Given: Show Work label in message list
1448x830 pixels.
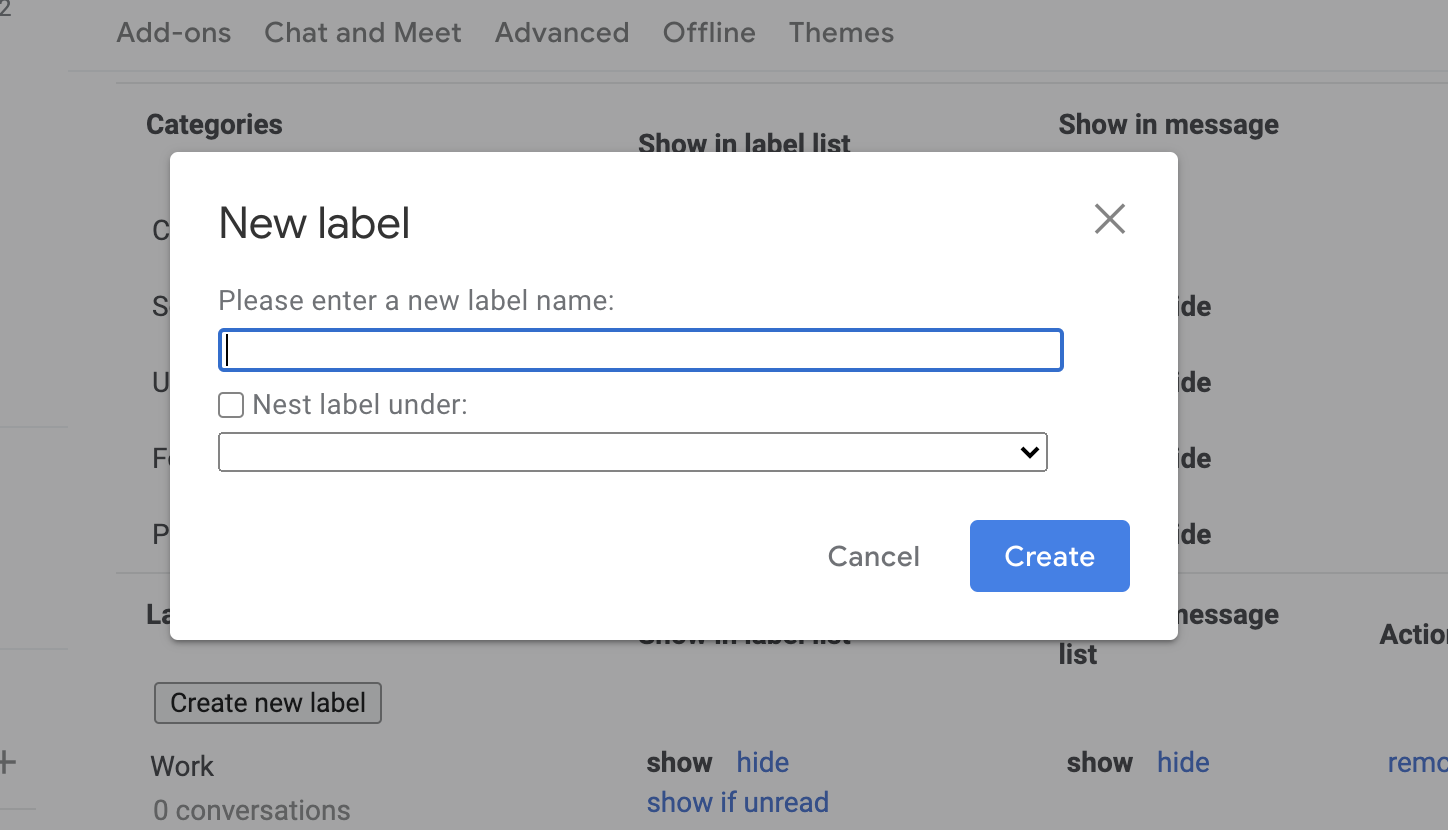Looking at the screenshot, I should pos(1099,762).
